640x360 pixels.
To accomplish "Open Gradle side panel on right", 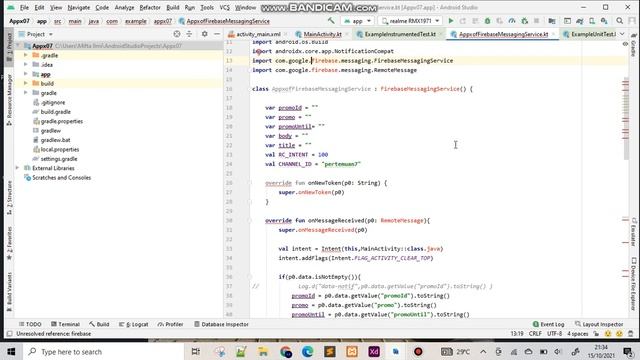I will (x=633, y=46).
